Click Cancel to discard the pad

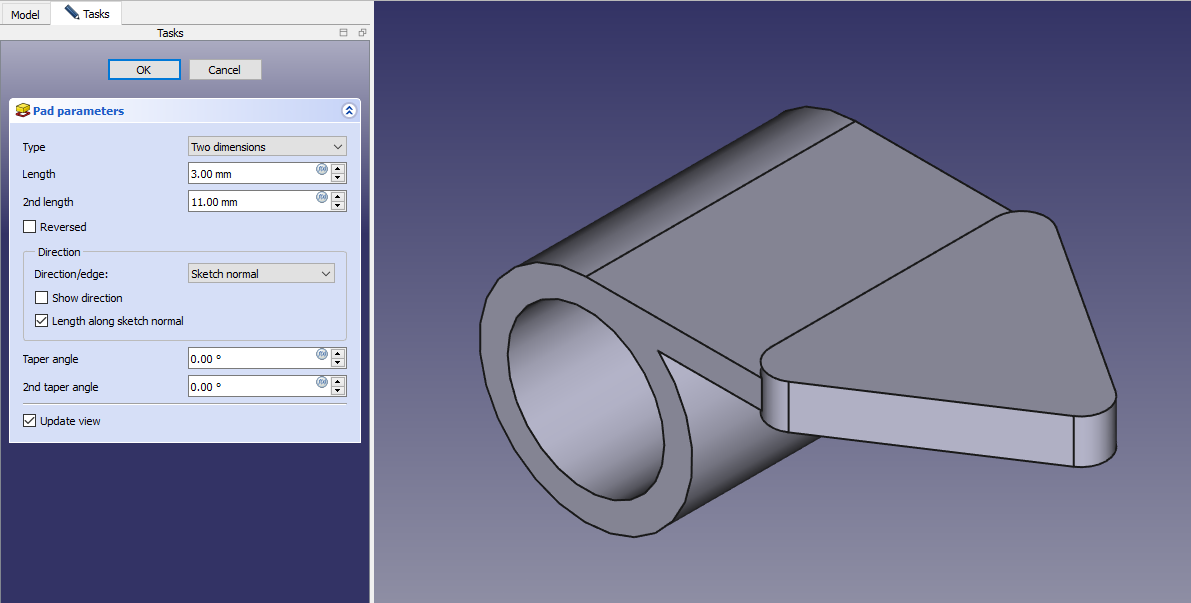(x=225, y=70)
